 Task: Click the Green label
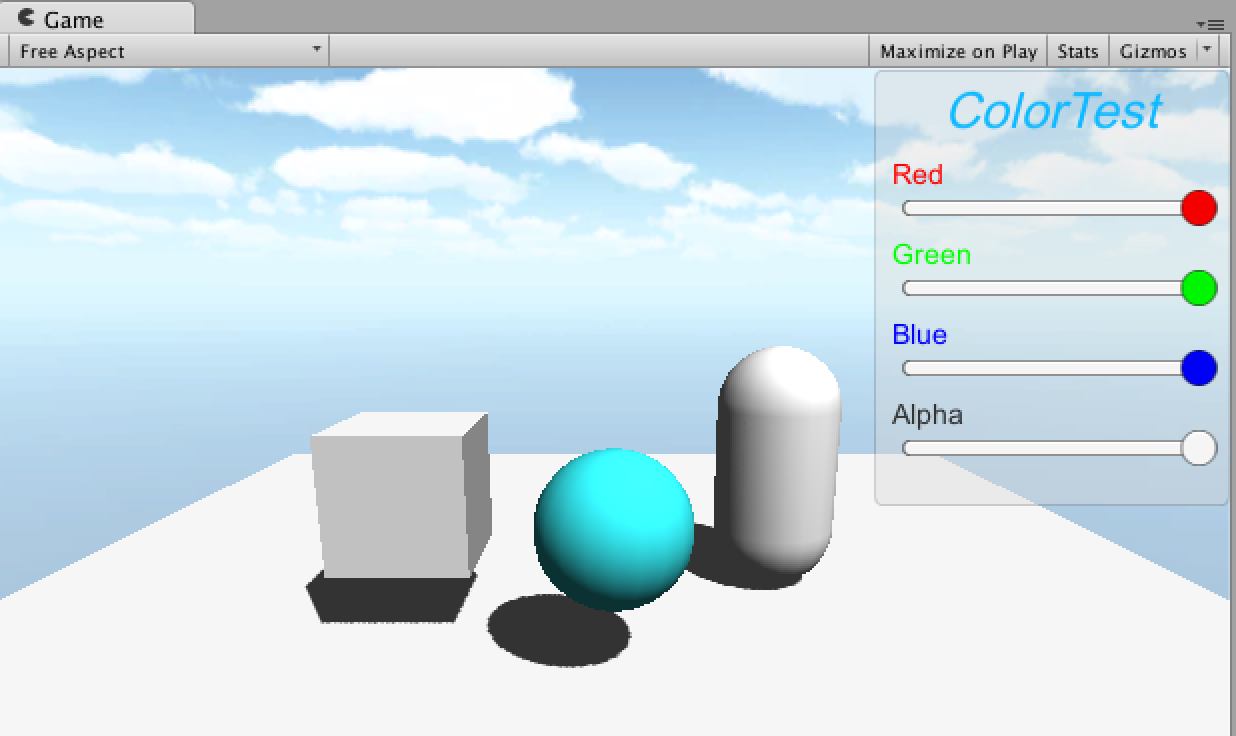point(931,254)
